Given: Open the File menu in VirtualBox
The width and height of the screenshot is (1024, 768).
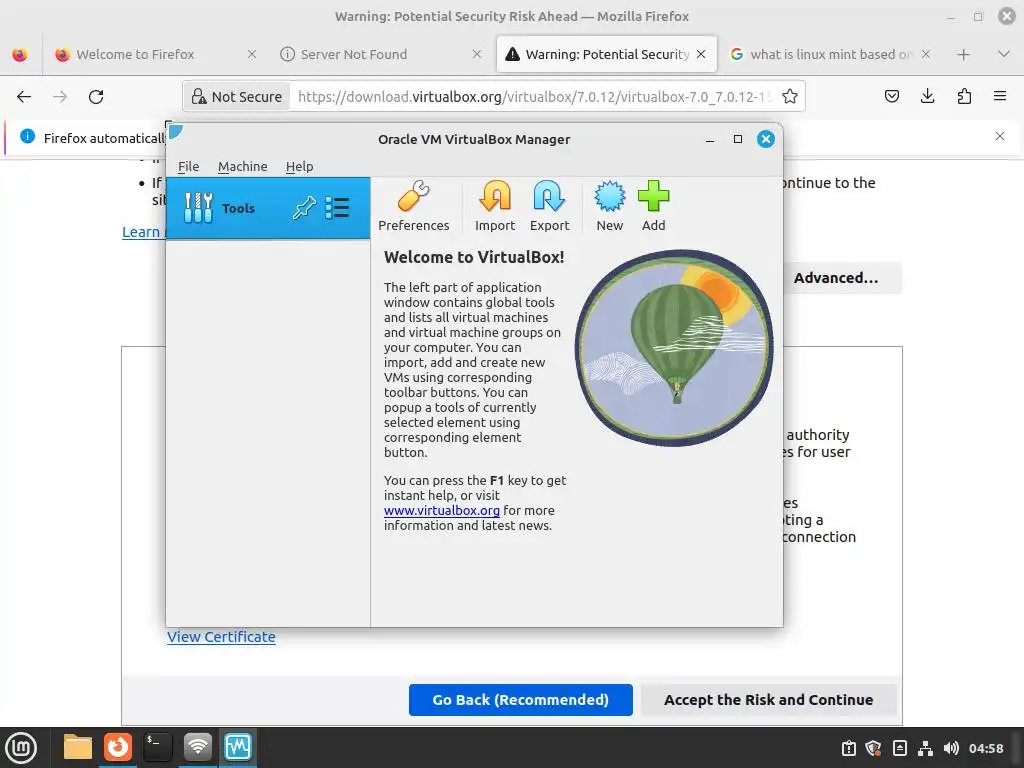Looking at the screenshot, I should pos(188,167).
